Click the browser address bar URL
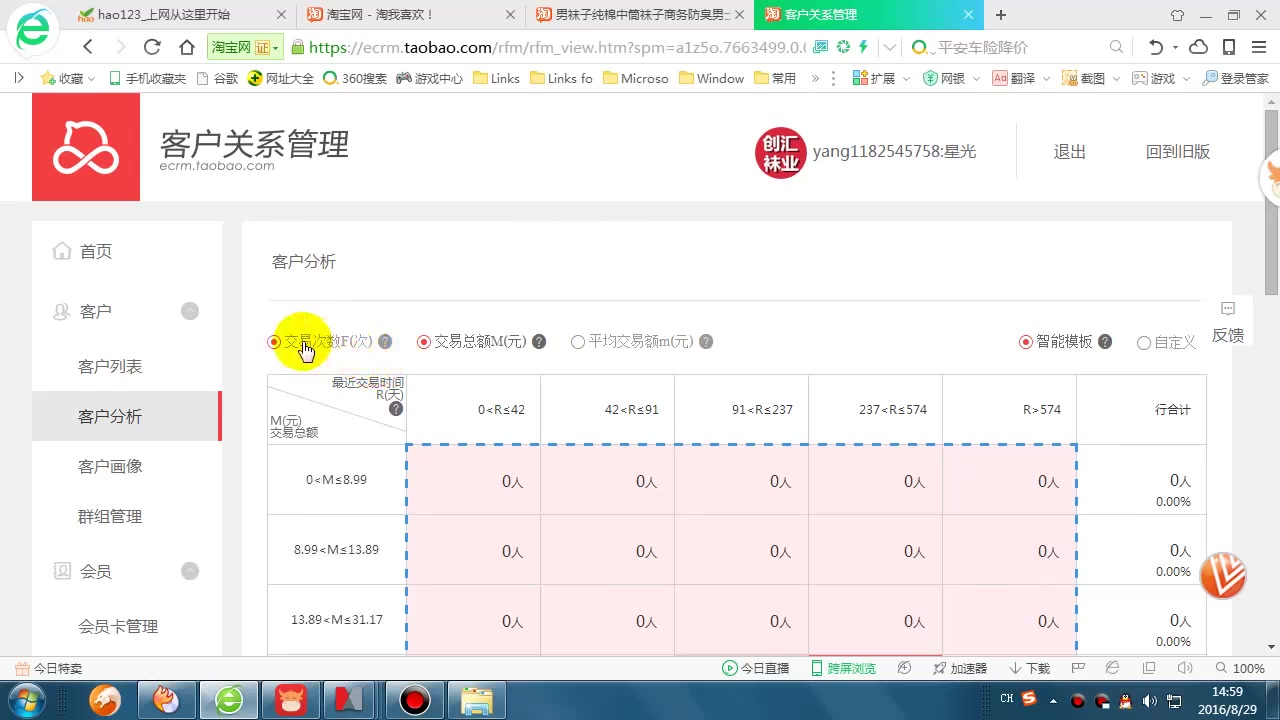Image resolution: width=1280 pixels, height=720 pixels. click(x=557, y=47)
